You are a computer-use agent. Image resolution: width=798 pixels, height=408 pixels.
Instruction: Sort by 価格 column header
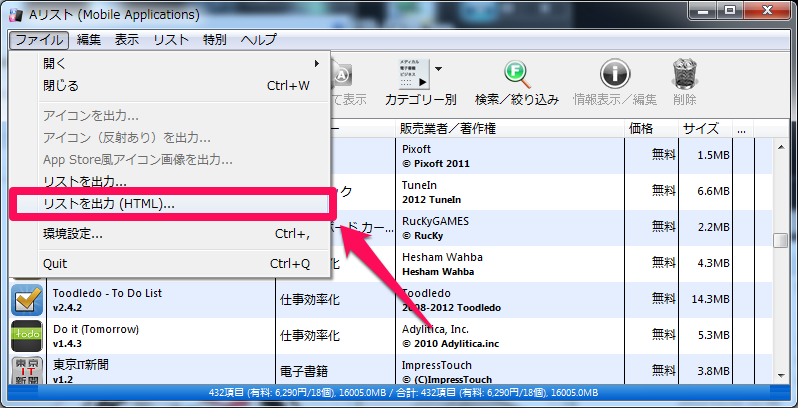click(651, 129)
